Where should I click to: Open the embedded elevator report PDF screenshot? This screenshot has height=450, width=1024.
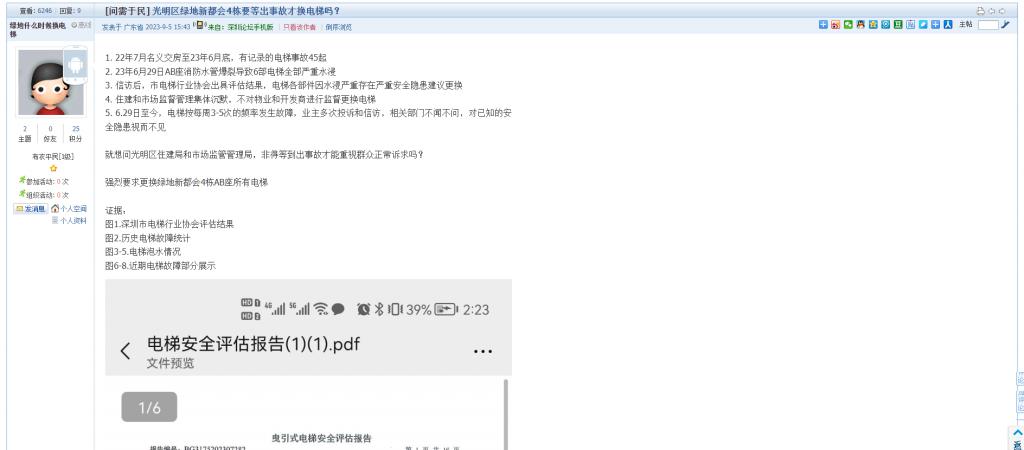click(x=308, y=364)
